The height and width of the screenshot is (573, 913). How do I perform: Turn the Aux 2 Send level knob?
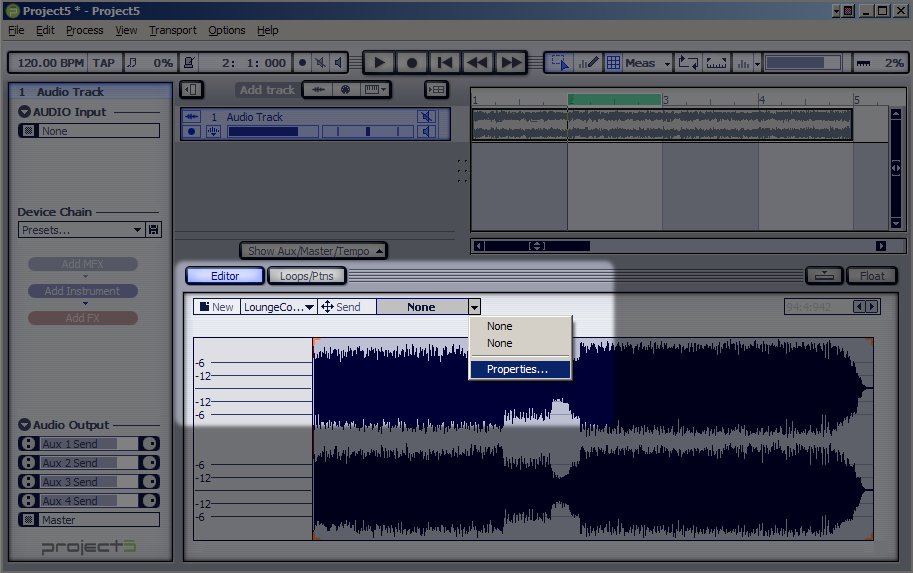coord(150,463)
